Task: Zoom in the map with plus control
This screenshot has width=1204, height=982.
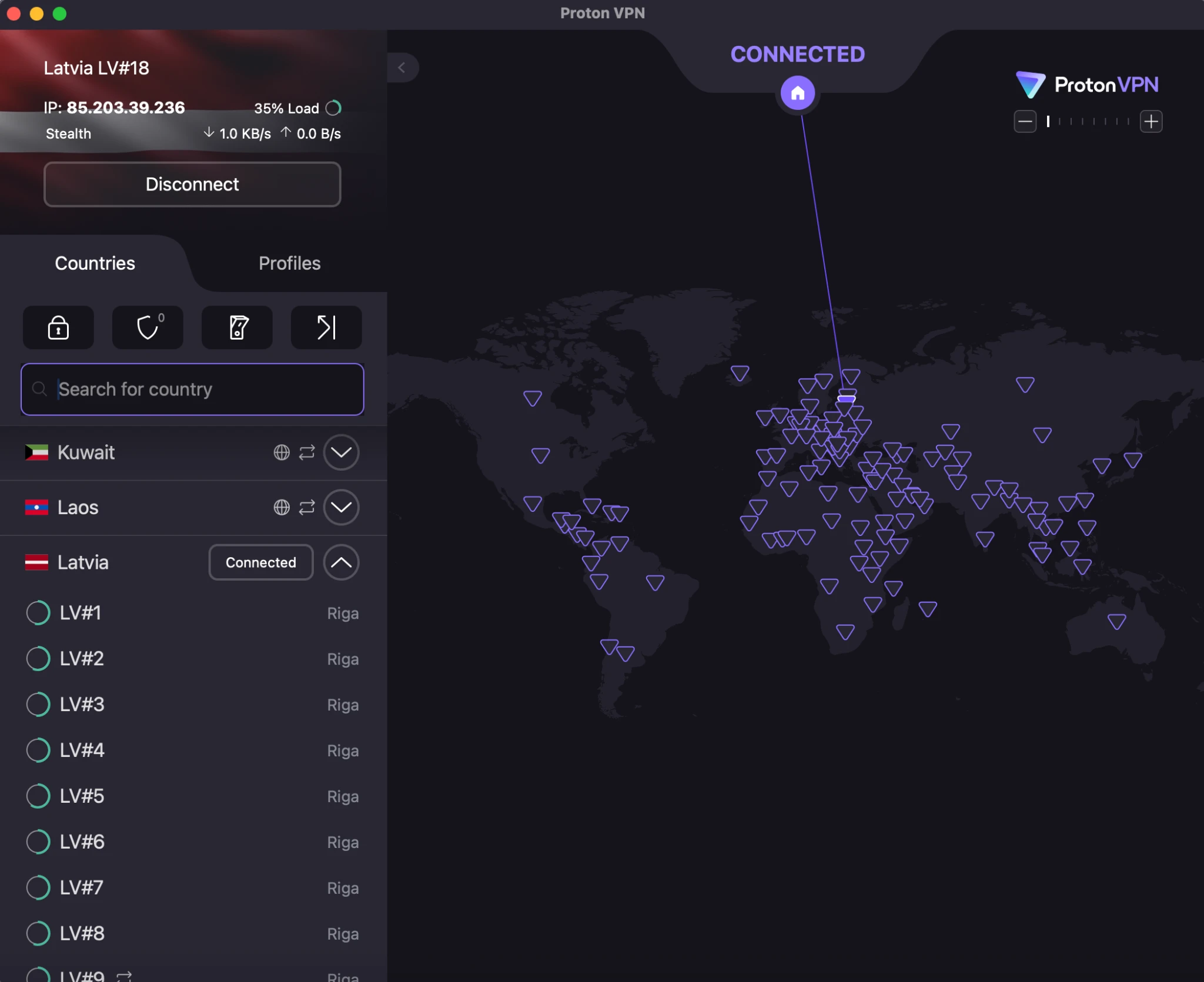Action: 1152,121
